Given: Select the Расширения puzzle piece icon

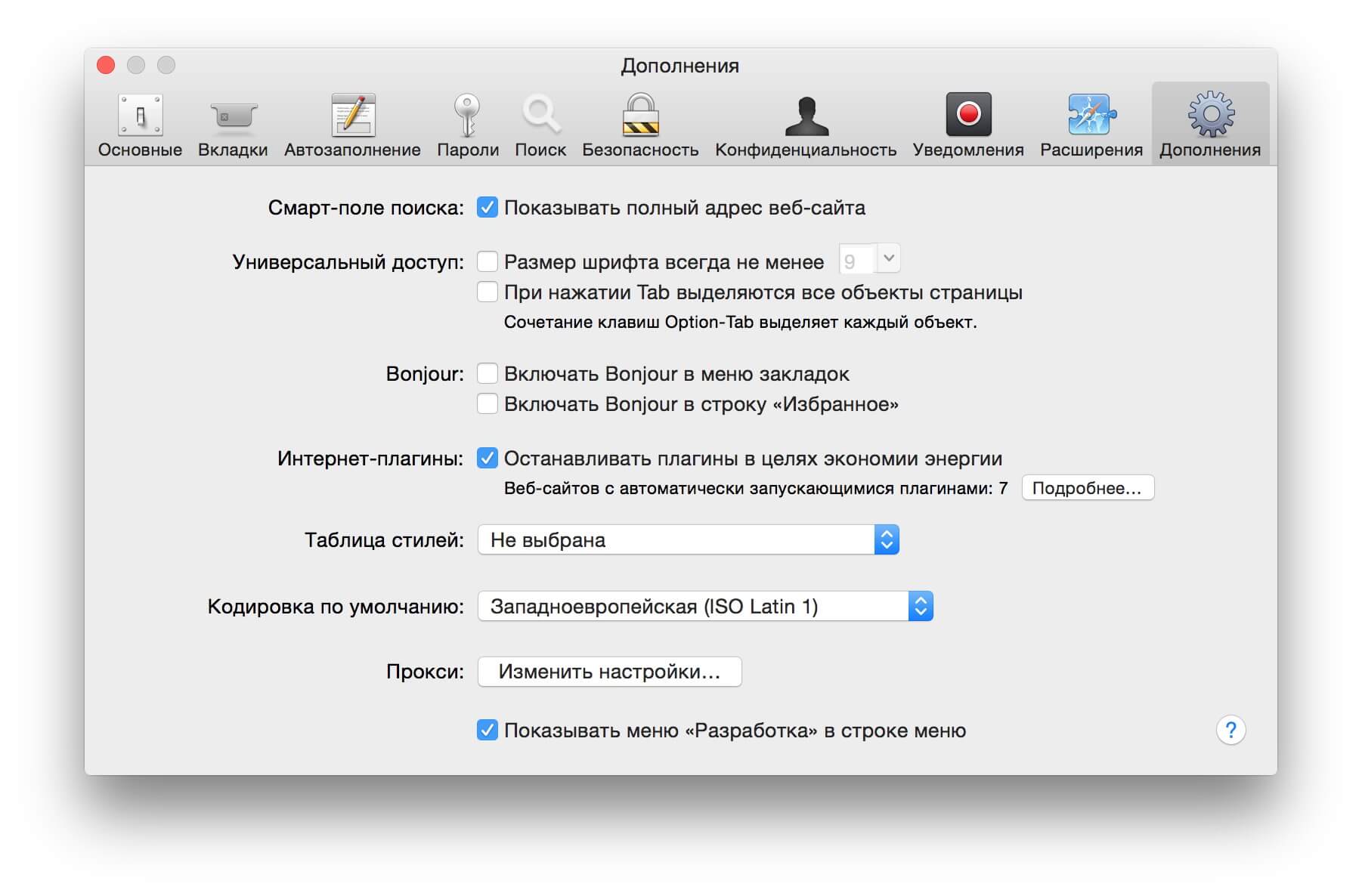Looking at the screenshot, I should click(1091, 115).
